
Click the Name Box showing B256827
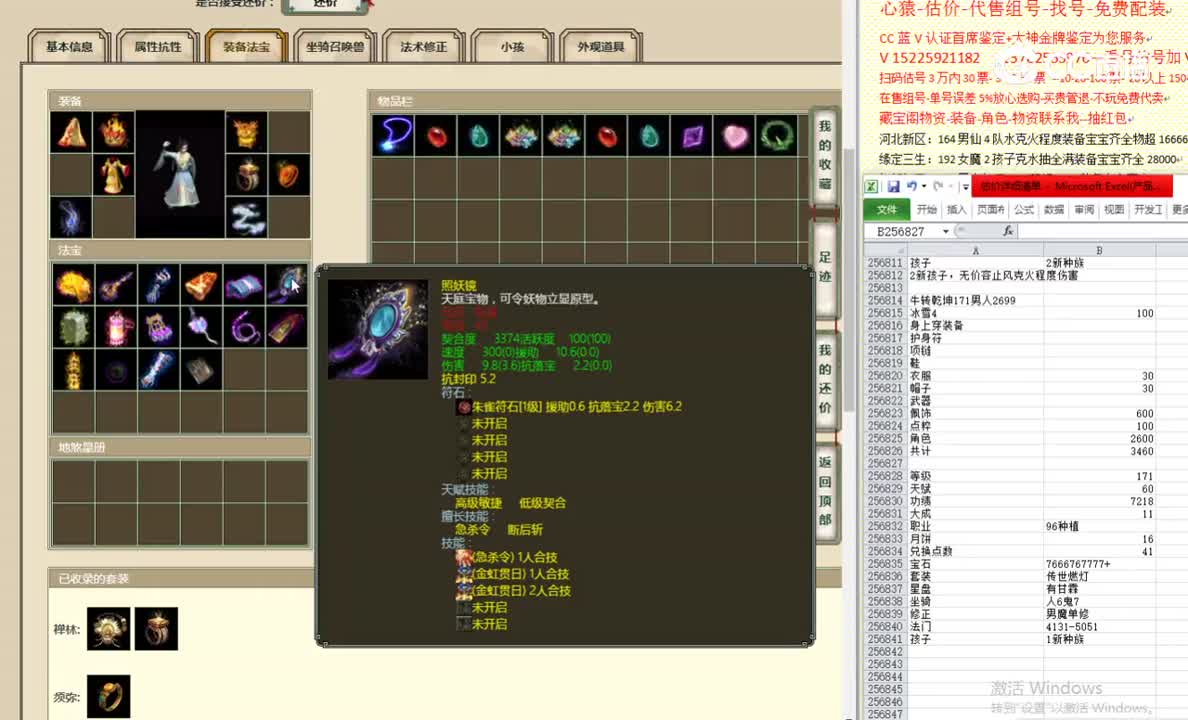coord(902,231)
